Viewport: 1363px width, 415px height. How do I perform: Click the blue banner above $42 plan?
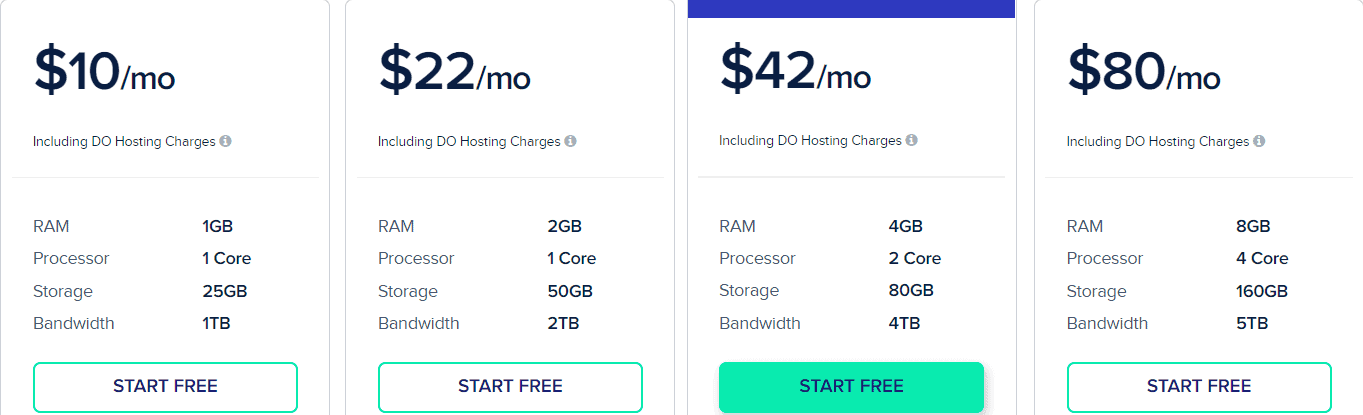pos(851,9)
